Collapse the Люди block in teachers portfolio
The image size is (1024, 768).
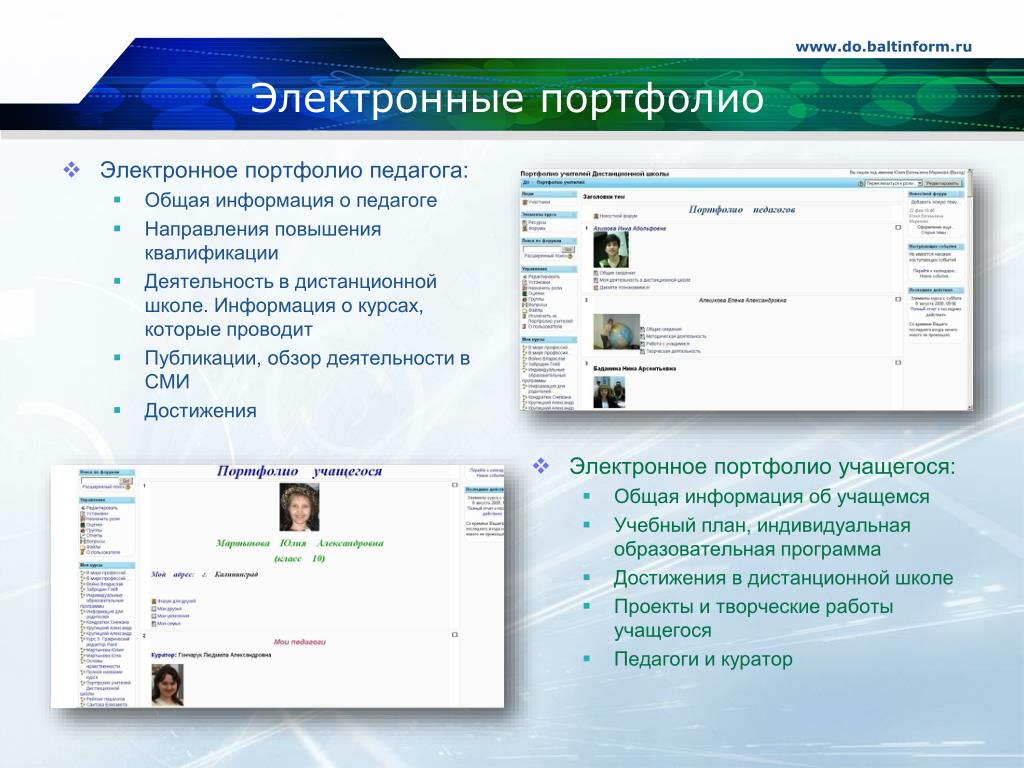[574, 194]
